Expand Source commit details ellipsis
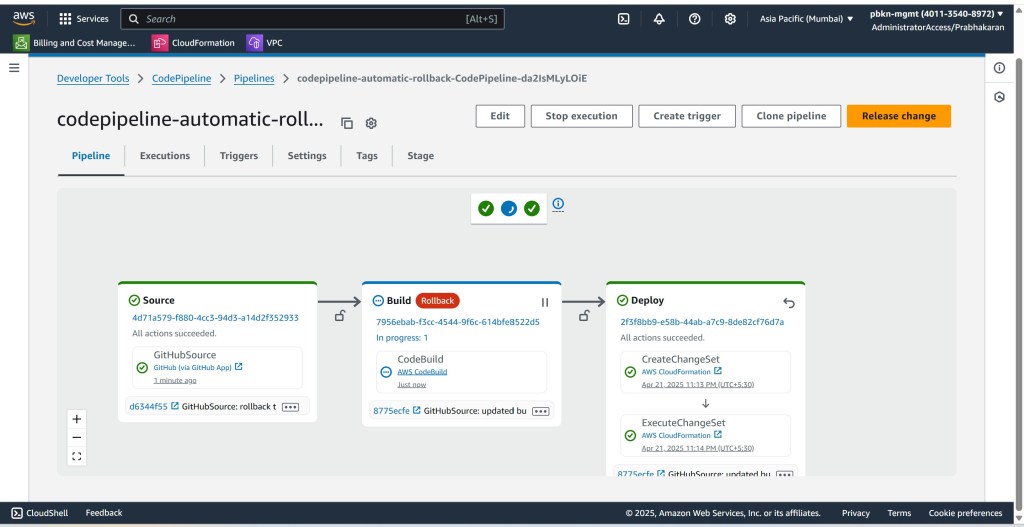 [x=291, y=407]
